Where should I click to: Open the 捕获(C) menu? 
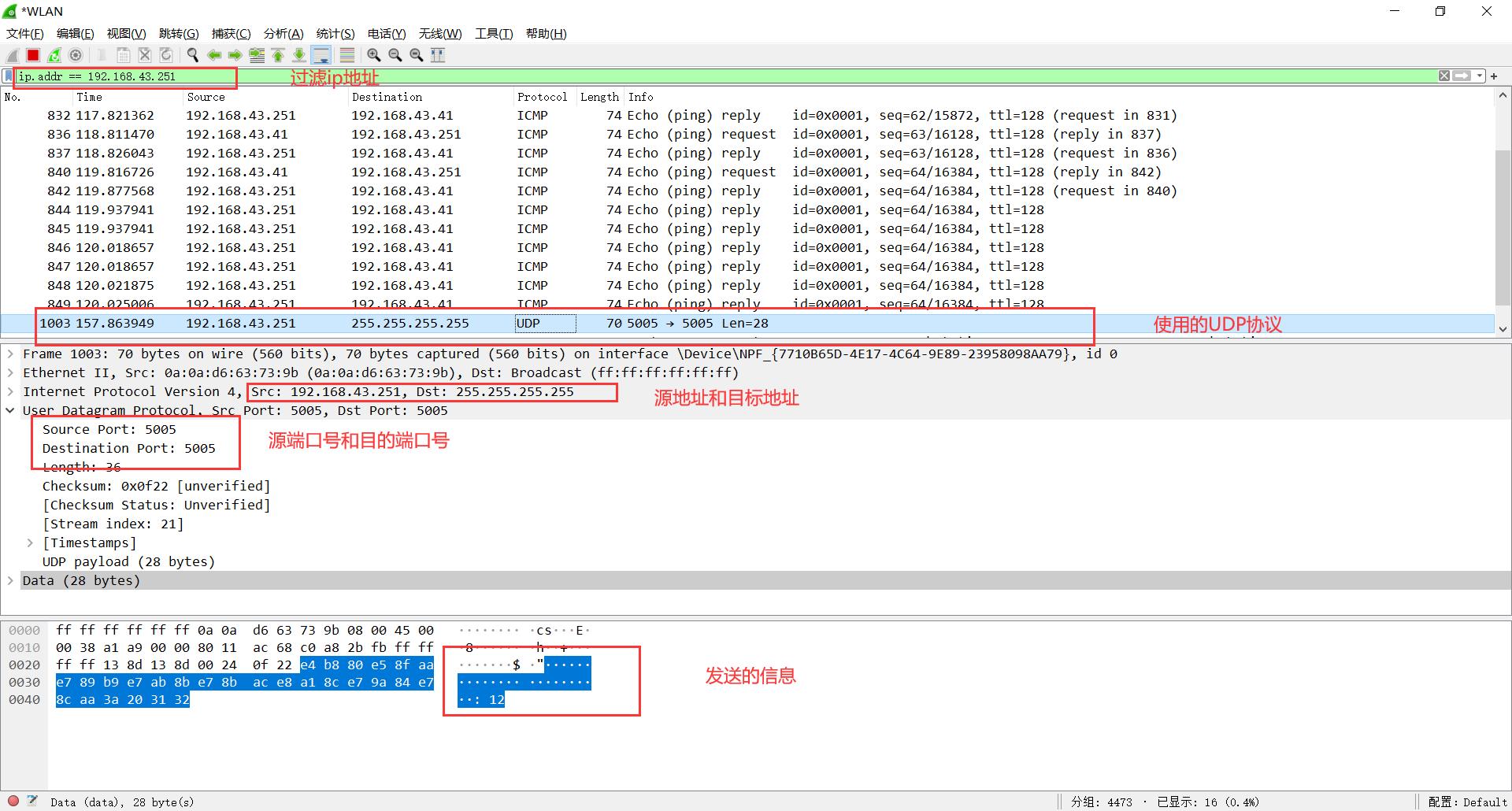pyautogui.click(x=232, y=34)
